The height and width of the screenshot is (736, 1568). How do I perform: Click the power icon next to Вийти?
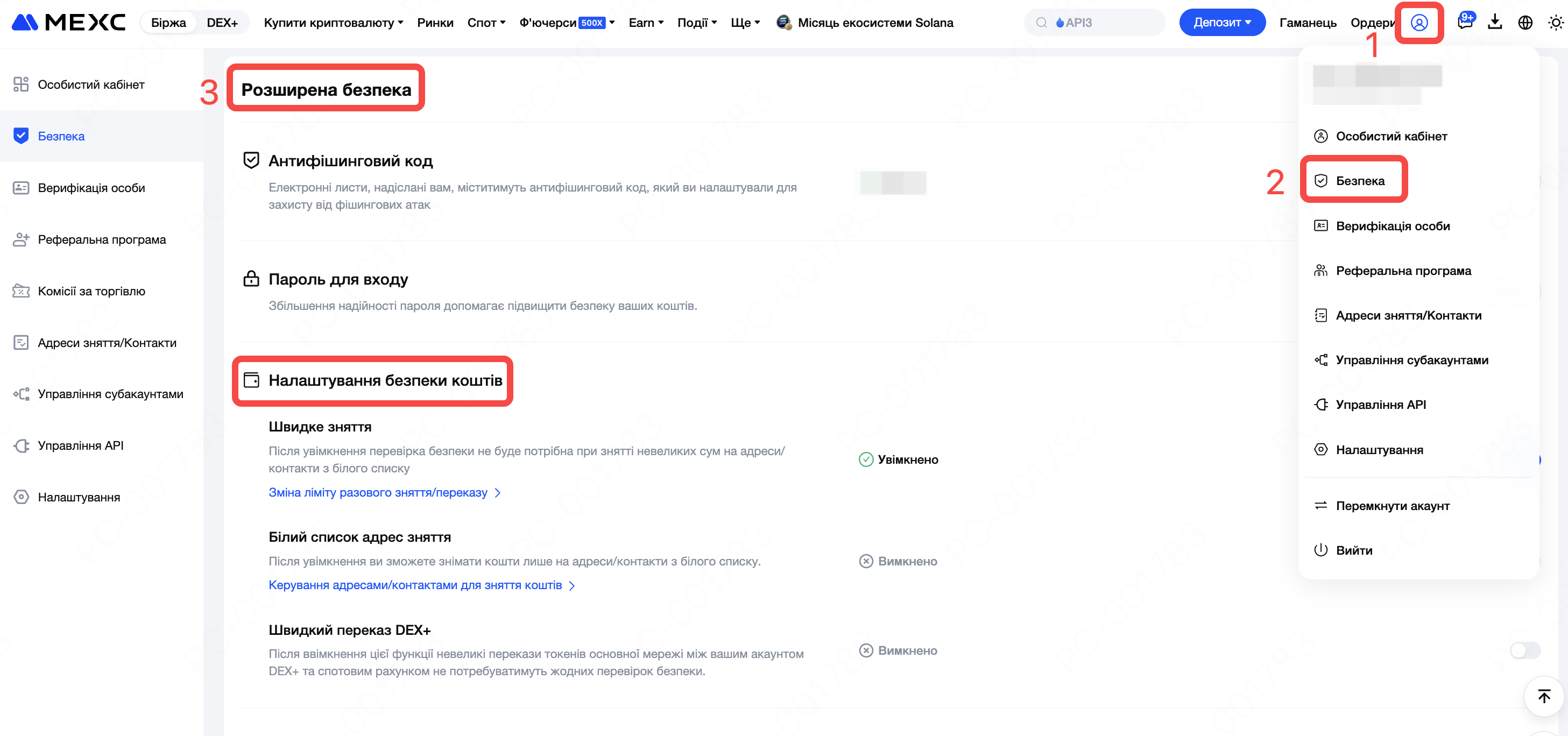point(1320,550)
